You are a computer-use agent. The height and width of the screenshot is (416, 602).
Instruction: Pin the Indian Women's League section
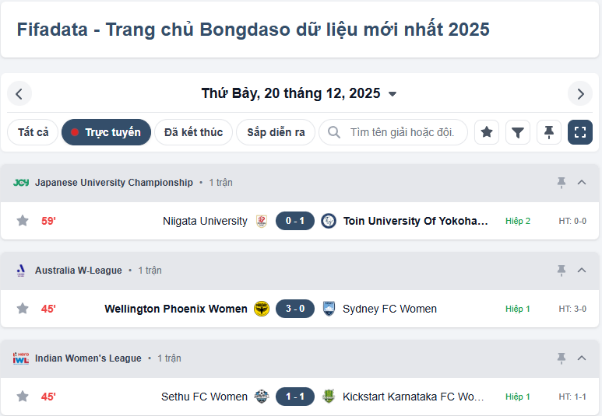point(561,357)
